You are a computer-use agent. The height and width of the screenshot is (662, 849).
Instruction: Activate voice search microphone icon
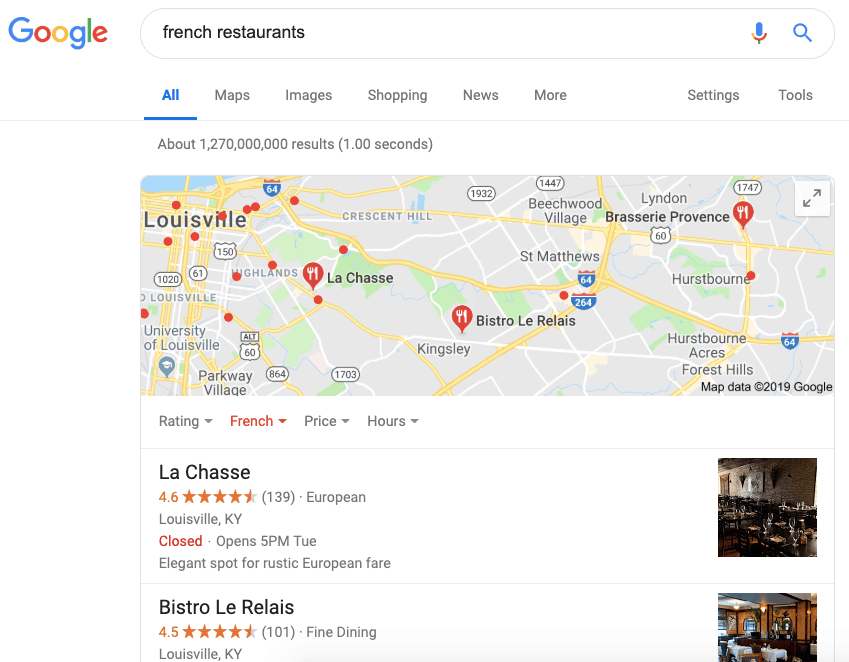coord(759,33)
